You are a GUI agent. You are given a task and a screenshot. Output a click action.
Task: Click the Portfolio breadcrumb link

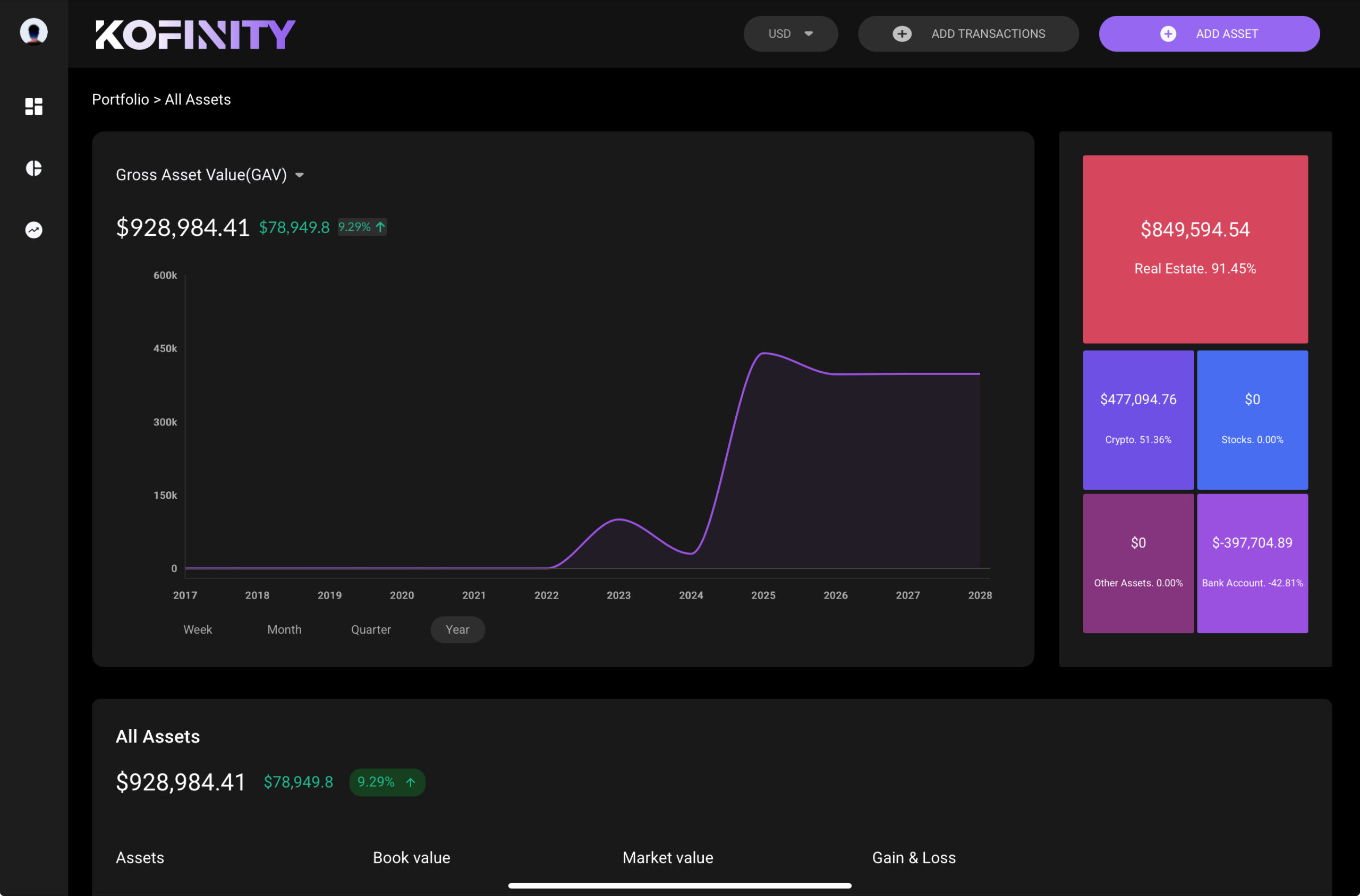(x=120, y=99)
